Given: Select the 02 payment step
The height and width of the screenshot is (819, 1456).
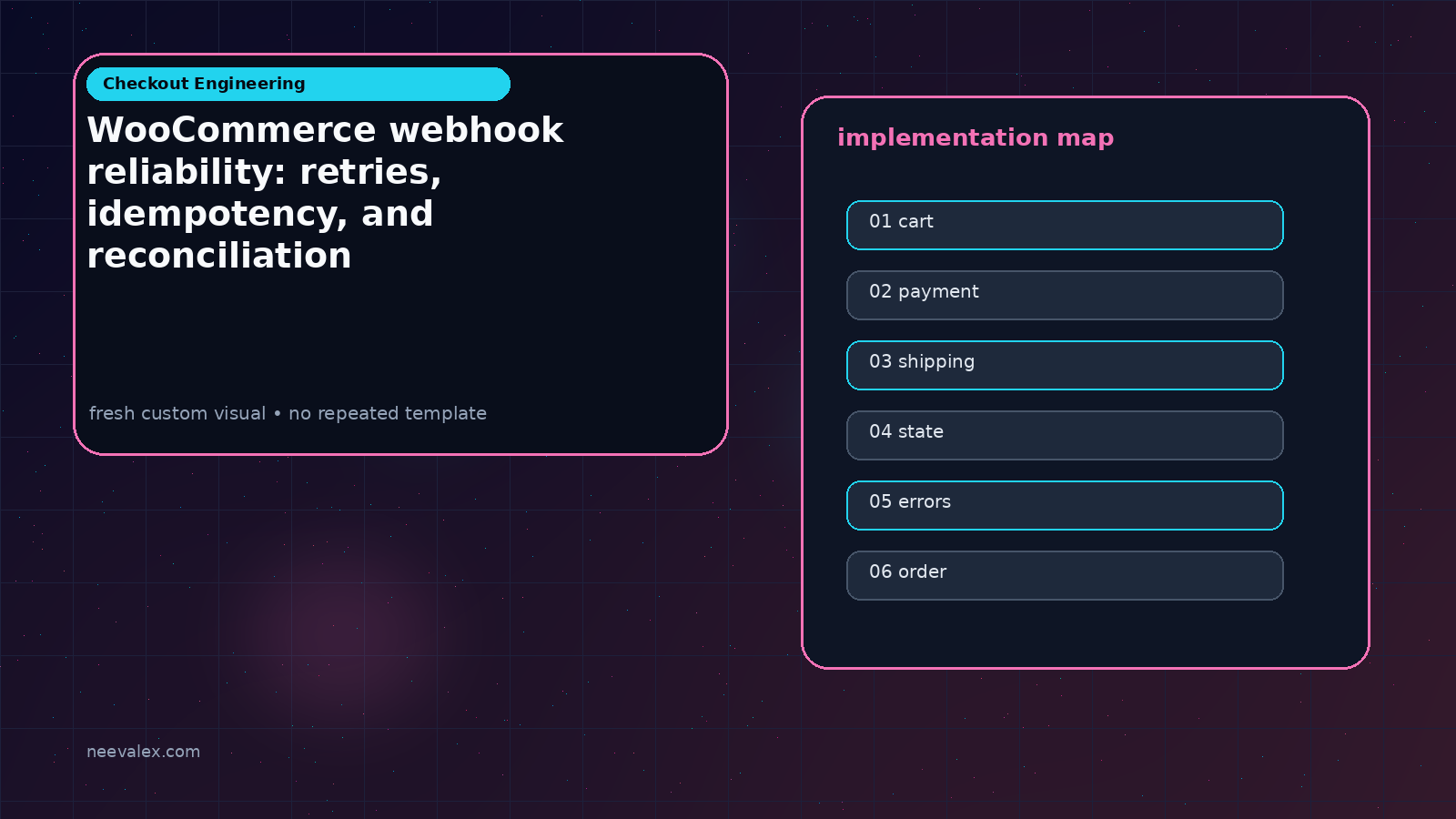Looking at the screenshot, I should point(1065,295).
